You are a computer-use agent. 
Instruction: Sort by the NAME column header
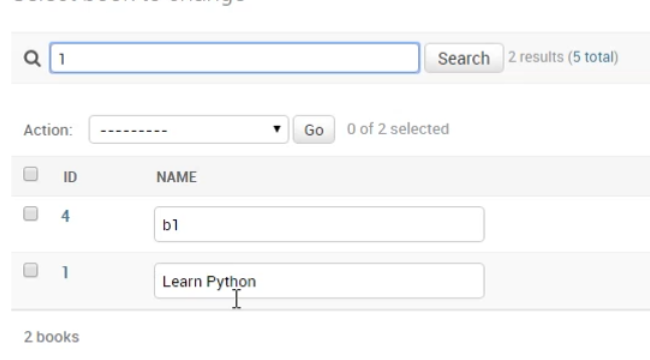point(176,177)
